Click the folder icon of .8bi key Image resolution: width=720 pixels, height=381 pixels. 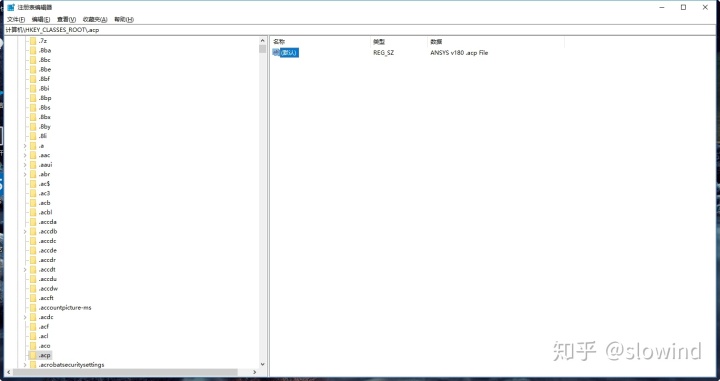point(33,89)
